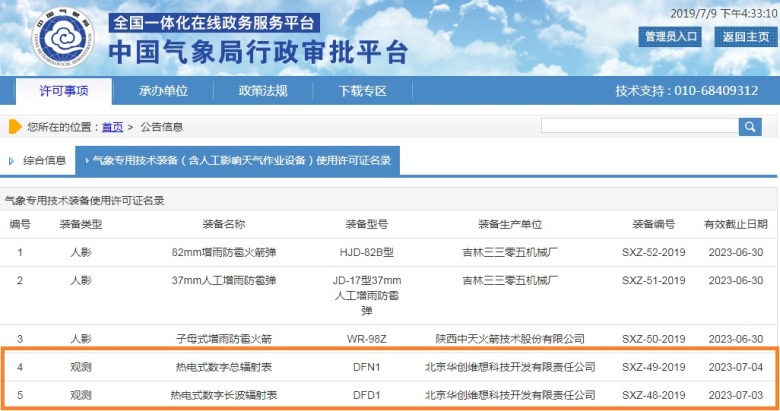Follow the 首页 breadcrumb link
This screenshot has width=780, height=411.
112,127
